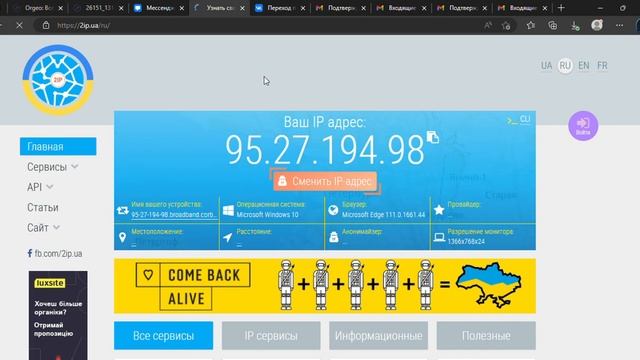640x360 pixels.
Task: Open site information lock icon
Action: (46, 25)
